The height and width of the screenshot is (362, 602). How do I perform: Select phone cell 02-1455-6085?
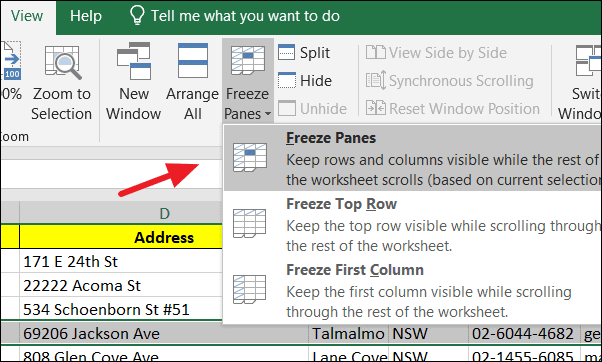pos(525,355)
